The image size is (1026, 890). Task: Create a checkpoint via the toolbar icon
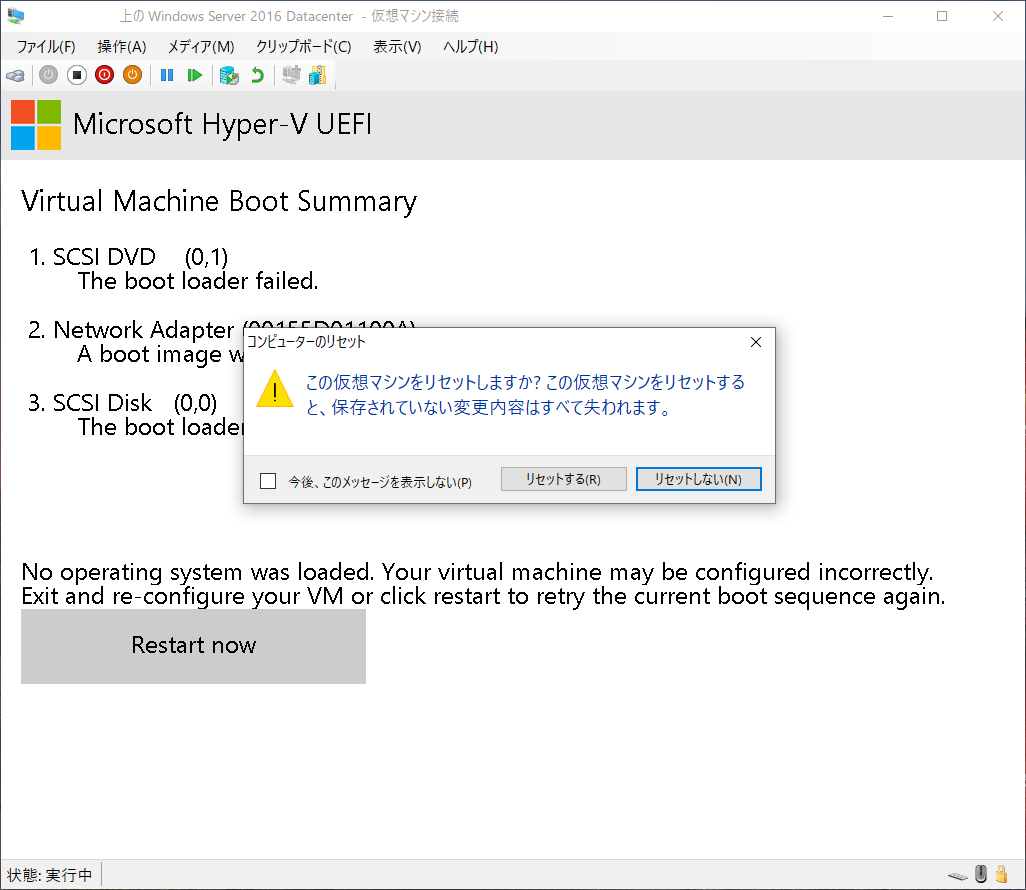229,75
